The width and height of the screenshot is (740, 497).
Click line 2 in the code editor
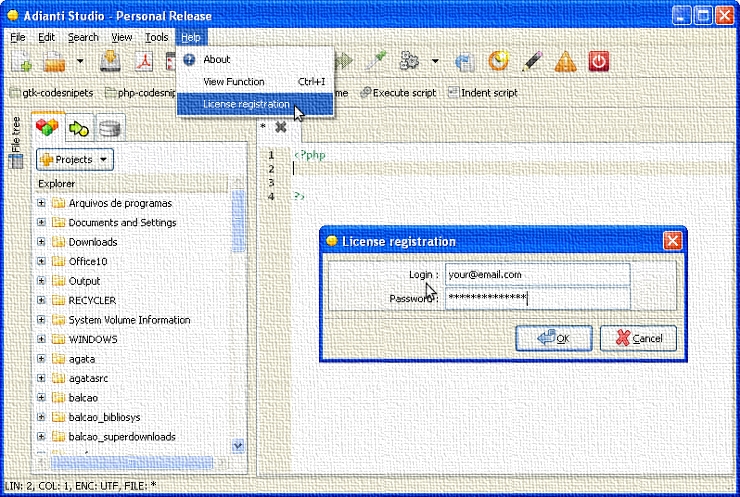(x=514, y=168)
